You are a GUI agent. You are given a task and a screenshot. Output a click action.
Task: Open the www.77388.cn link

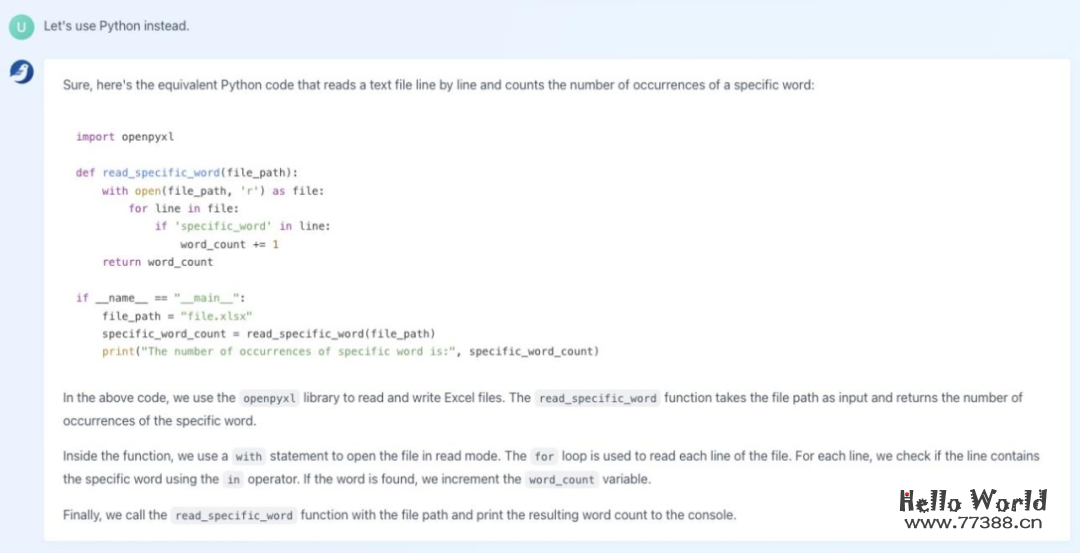click(x=972, y=521)
